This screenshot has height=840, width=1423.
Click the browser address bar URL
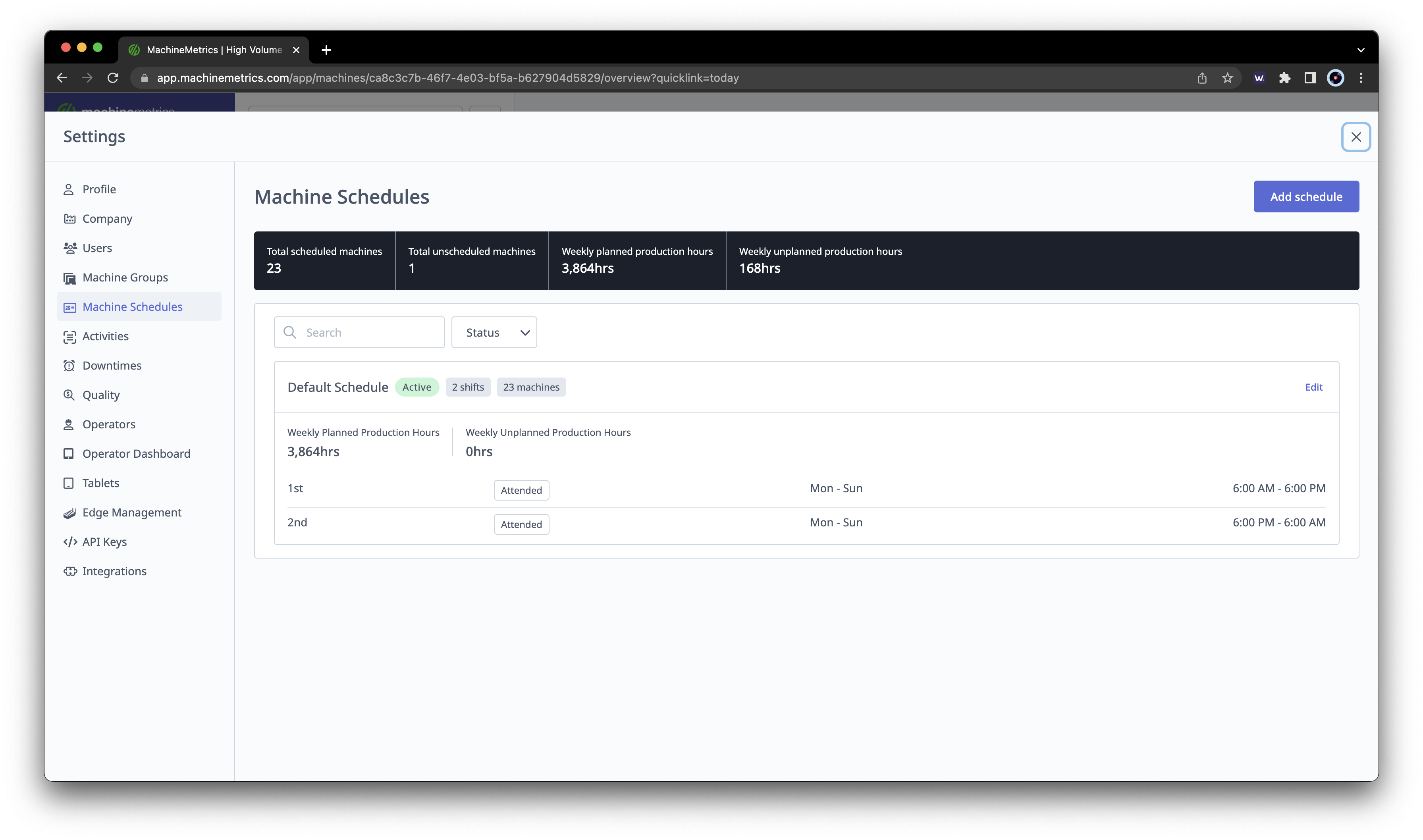pos(448,78)
